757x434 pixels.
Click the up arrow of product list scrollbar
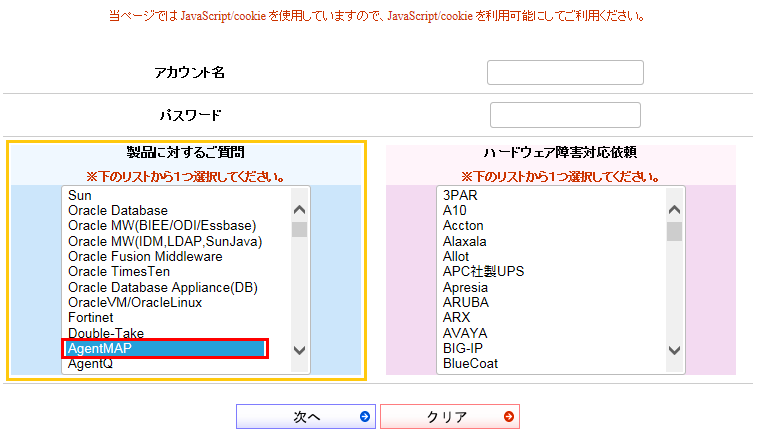tap(299, 210)
